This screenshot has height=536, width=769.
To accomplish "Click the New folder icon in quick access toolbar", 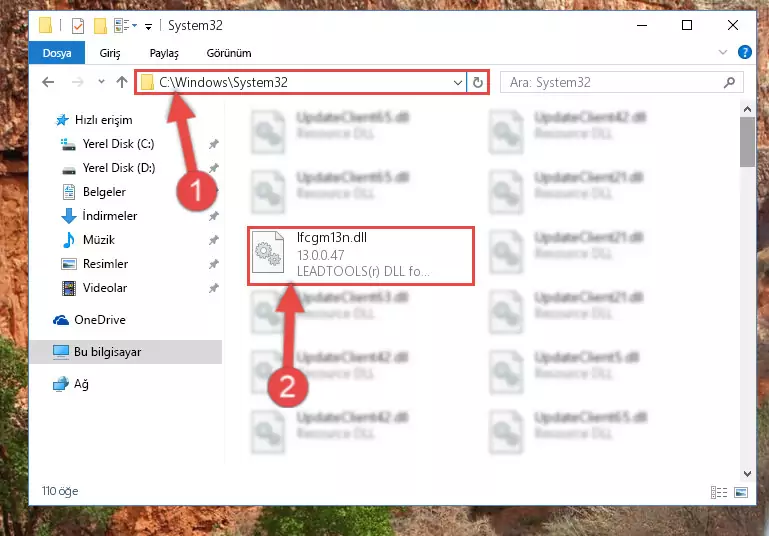I will click(x=100, y=26).
